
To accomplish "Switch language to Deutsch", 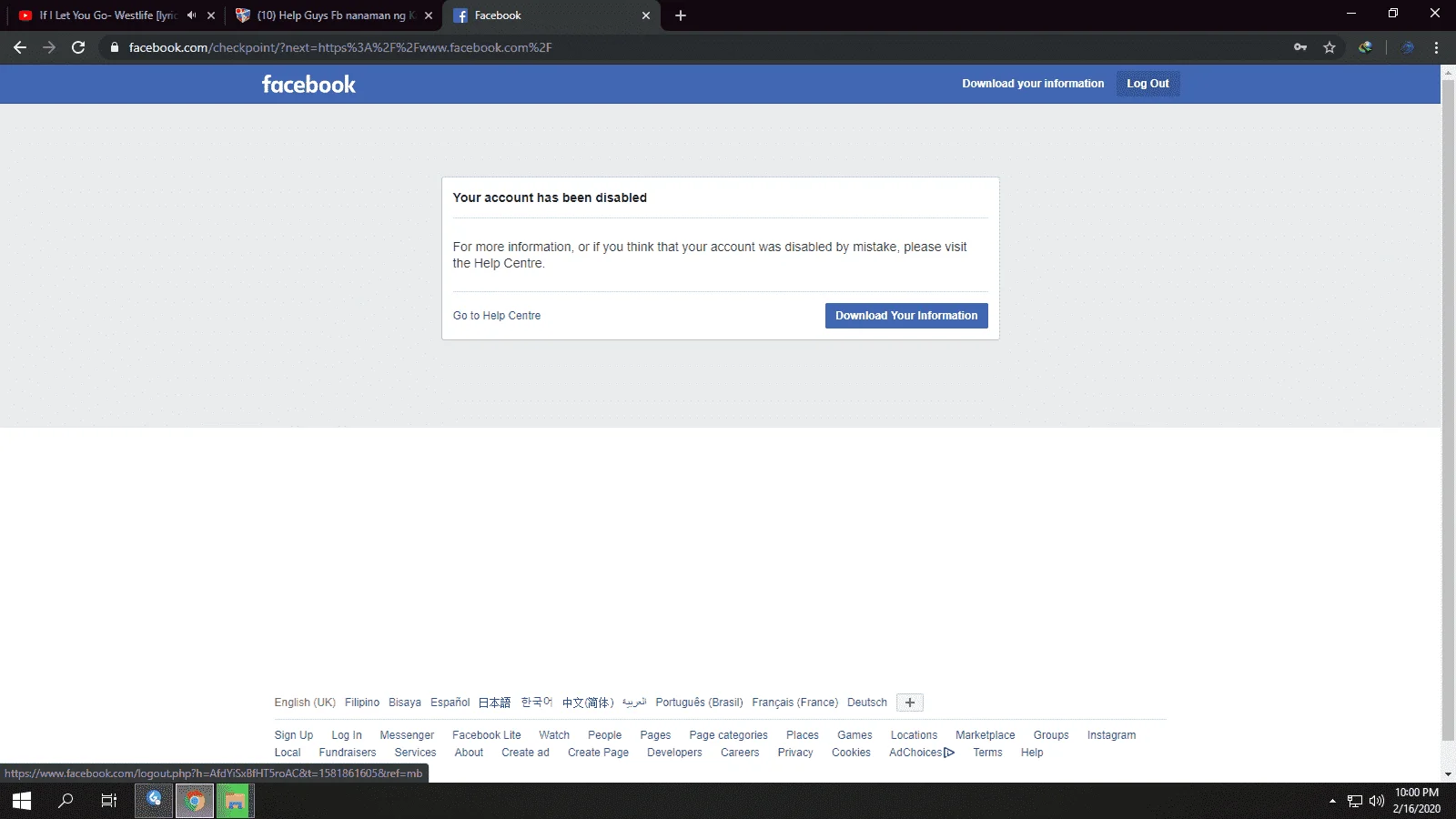I will [867, 703].
